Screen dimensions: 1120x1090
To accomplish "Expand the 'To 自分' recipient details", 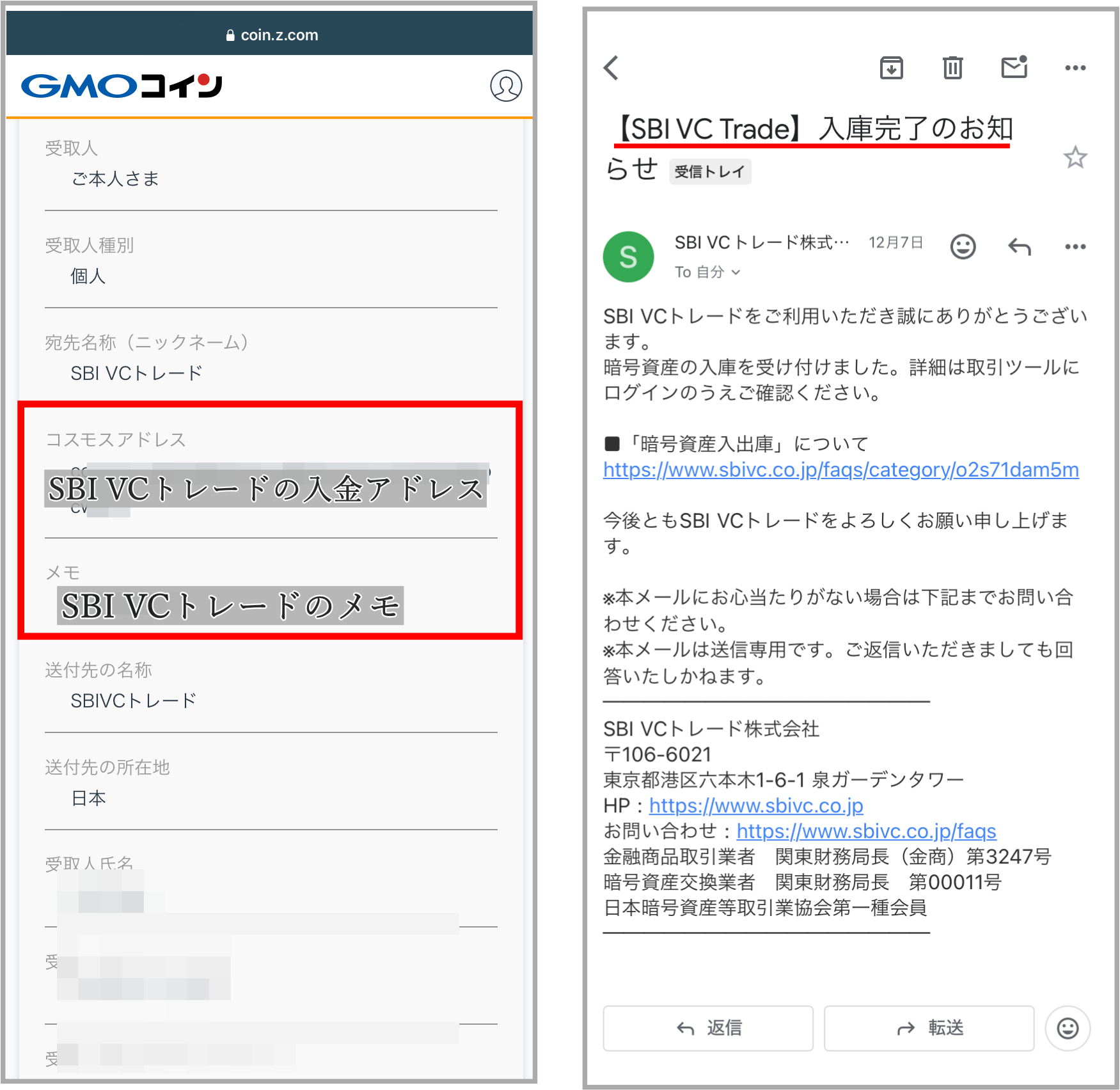I will click(x=707, y=272).
